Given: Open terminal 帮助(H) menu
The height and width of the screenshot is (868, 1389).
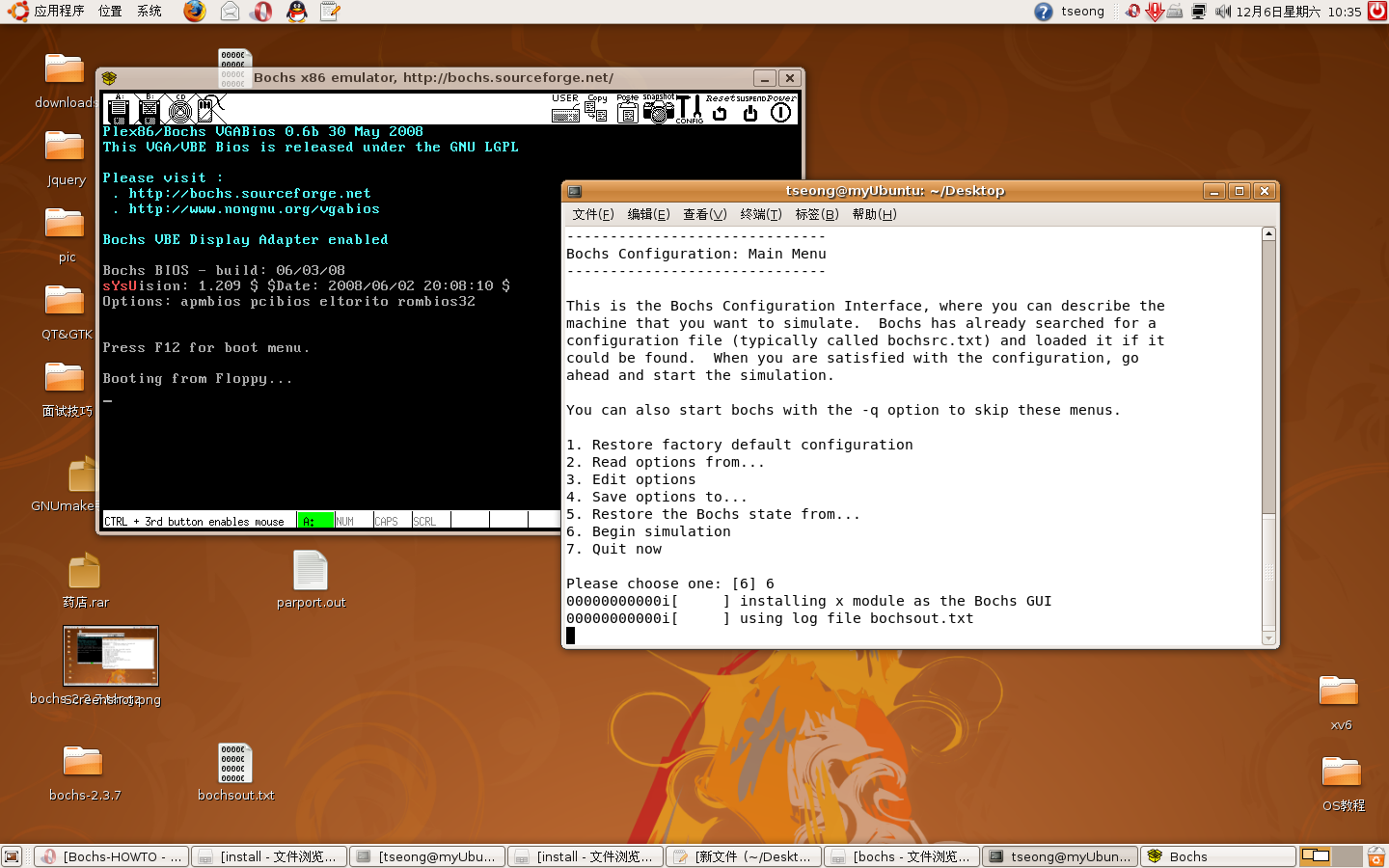Looking at the screenshot, I should [x=874, y=214].
